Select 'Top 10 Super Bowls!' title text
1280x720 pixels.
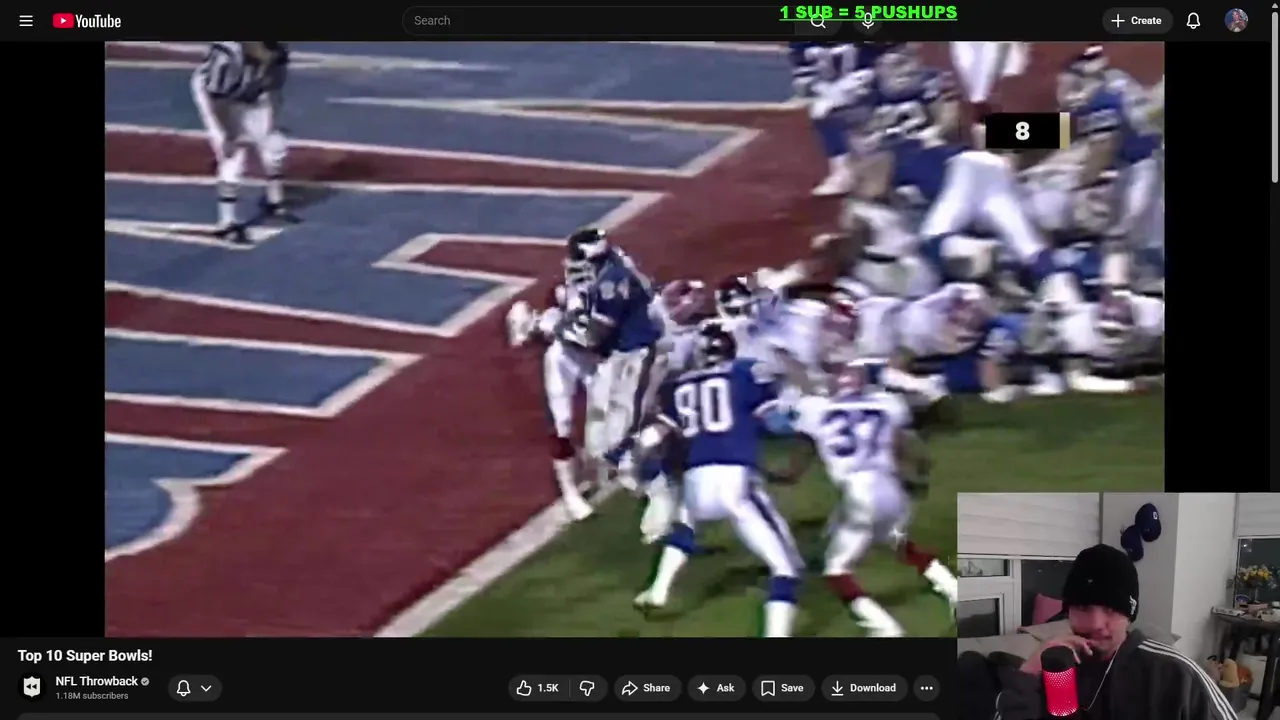[x=85, y=656]
